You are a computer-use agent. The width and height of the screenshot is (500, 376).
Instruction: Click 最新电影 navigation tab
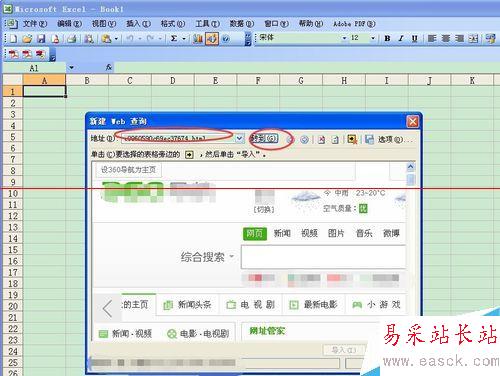click(313, 304)
